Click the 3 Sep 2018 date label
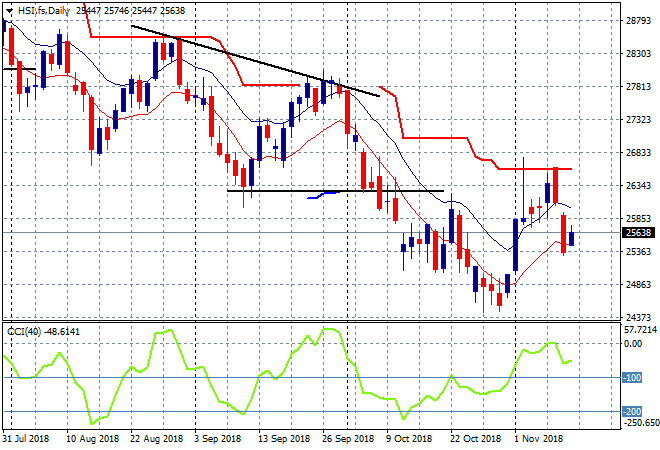The height and width of the screenshot is (450, 660). pos(217,439)
